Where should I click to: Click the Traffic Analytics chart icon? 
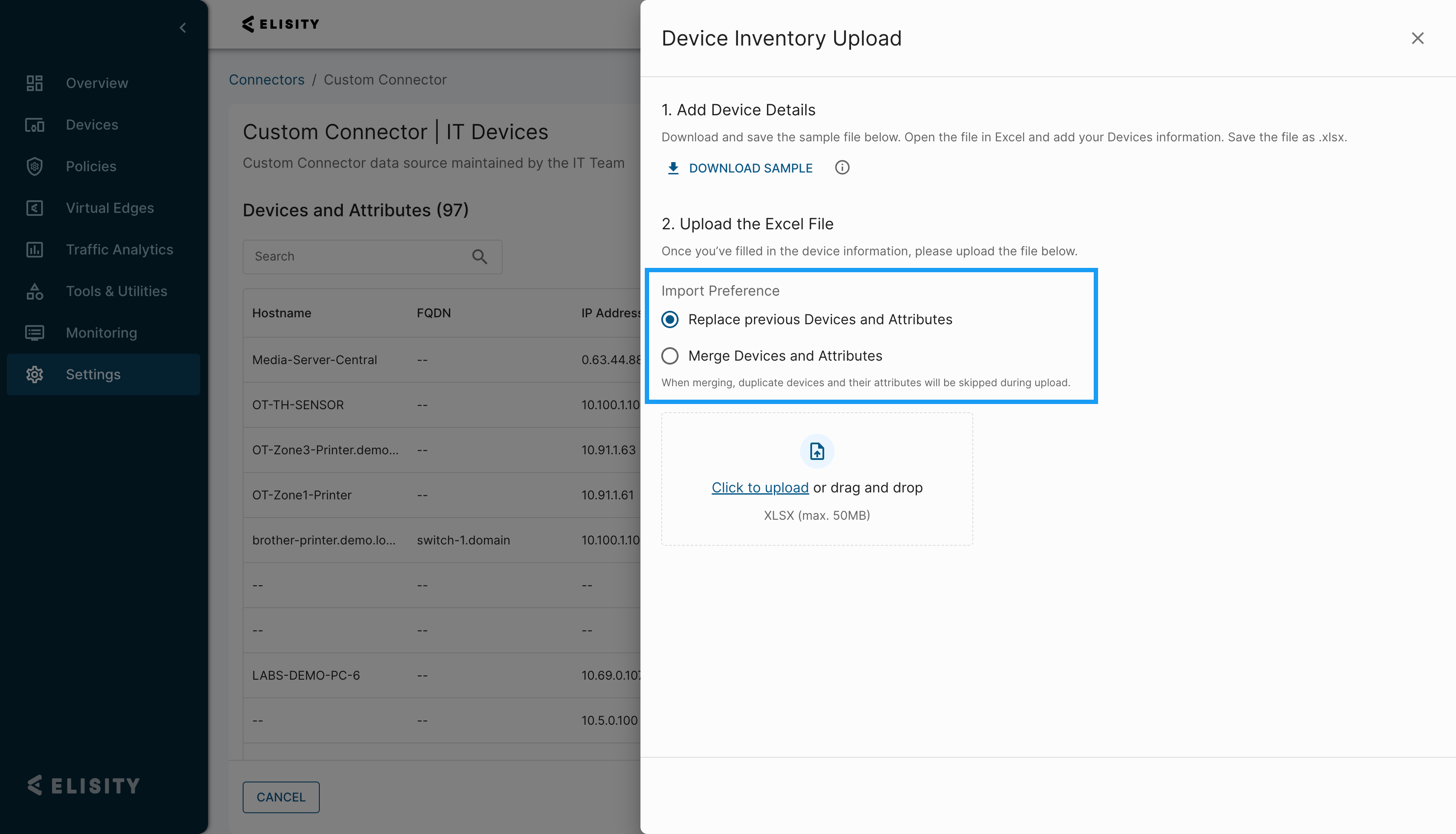[x=34, y=250]
